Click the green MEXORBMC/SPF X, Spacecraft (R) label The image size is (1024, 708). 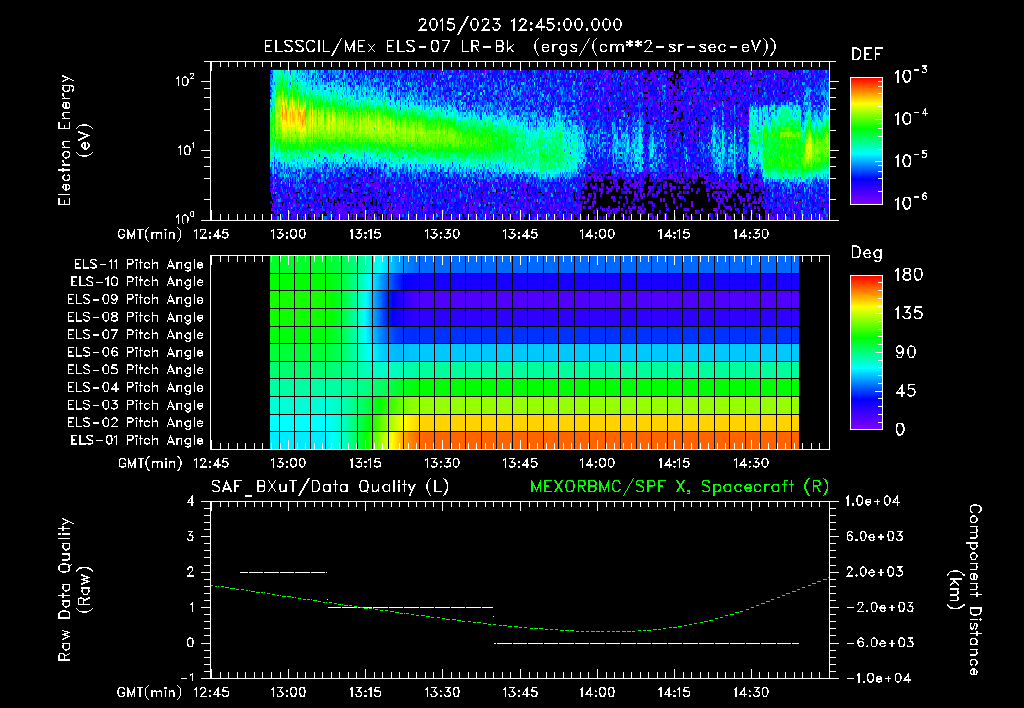pyautogui.click(x=679, y=487)
